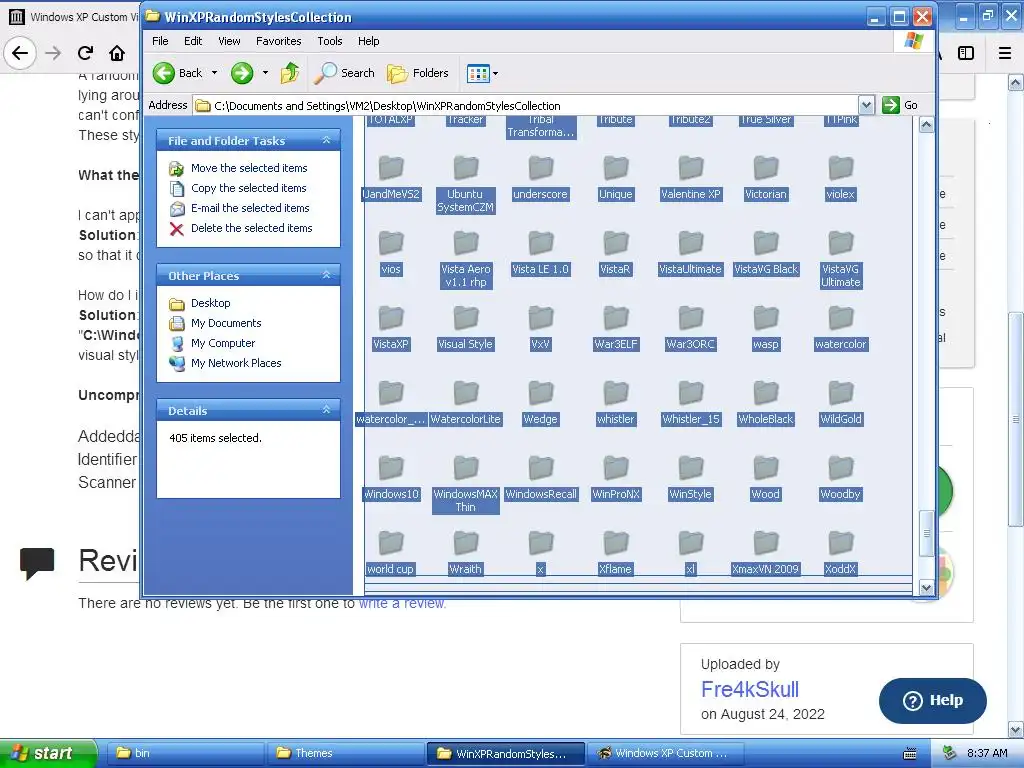Screen dimensions: 1024x768
Task: Open the Search pane
Action: click(344, 73)
